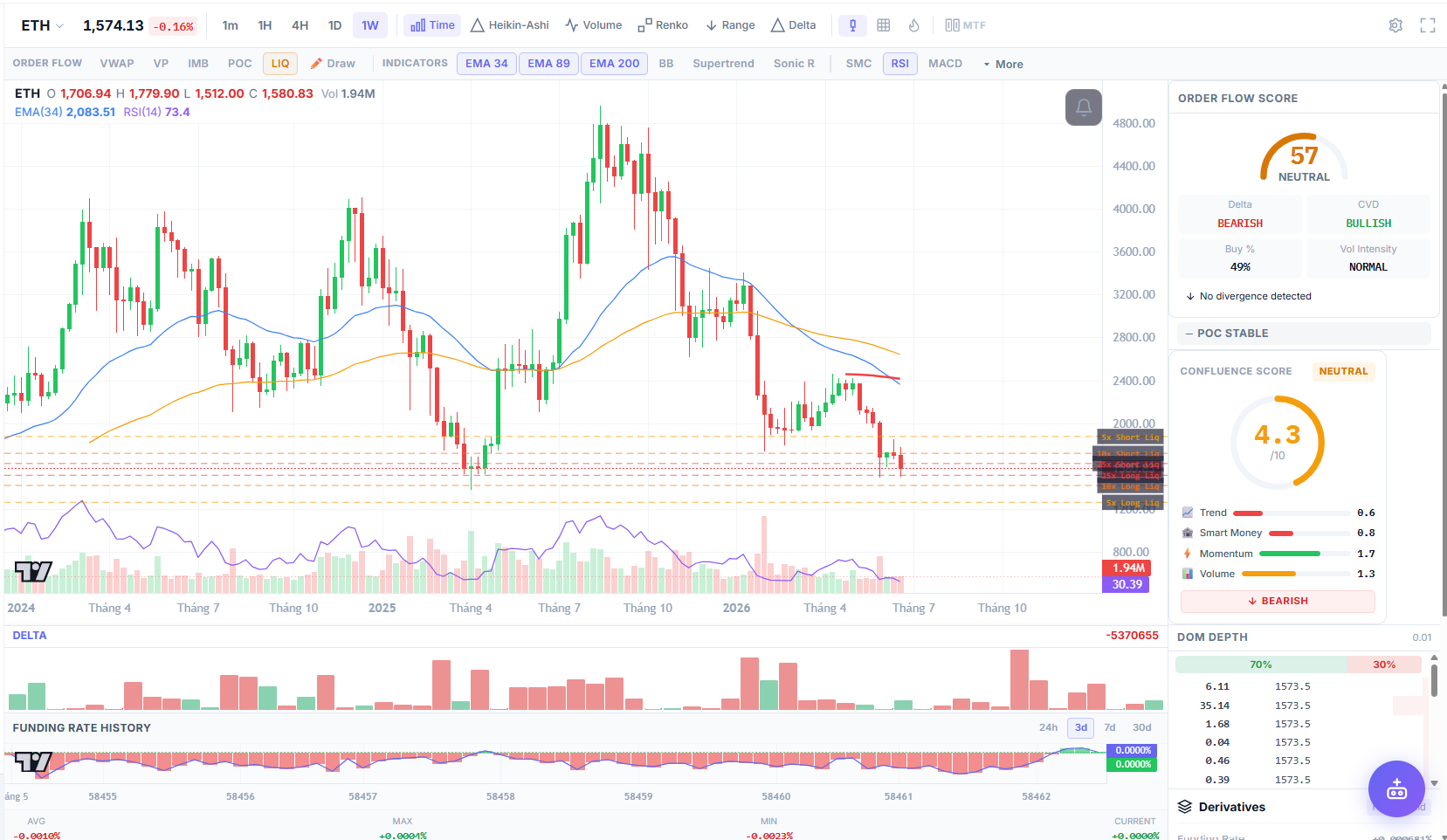Activate the Draw pencil tool
This screenshot has width=1447, height=840.
(x=333, y=64)
